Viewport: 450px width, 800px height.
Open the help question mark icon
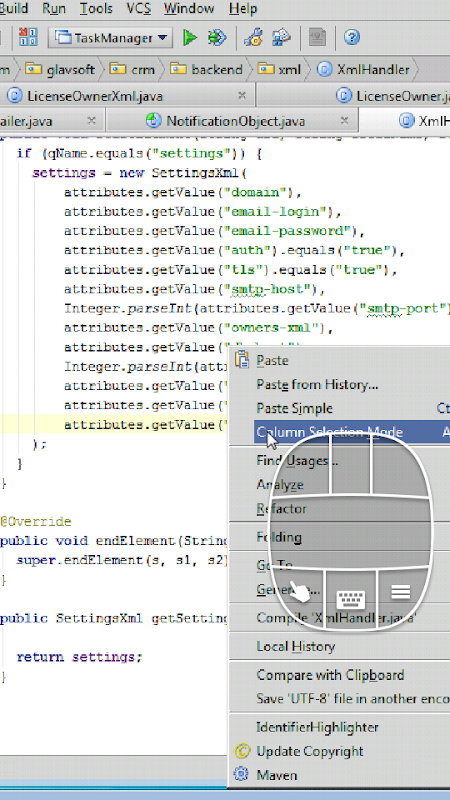pyautogui.click(x=352, y=37)
